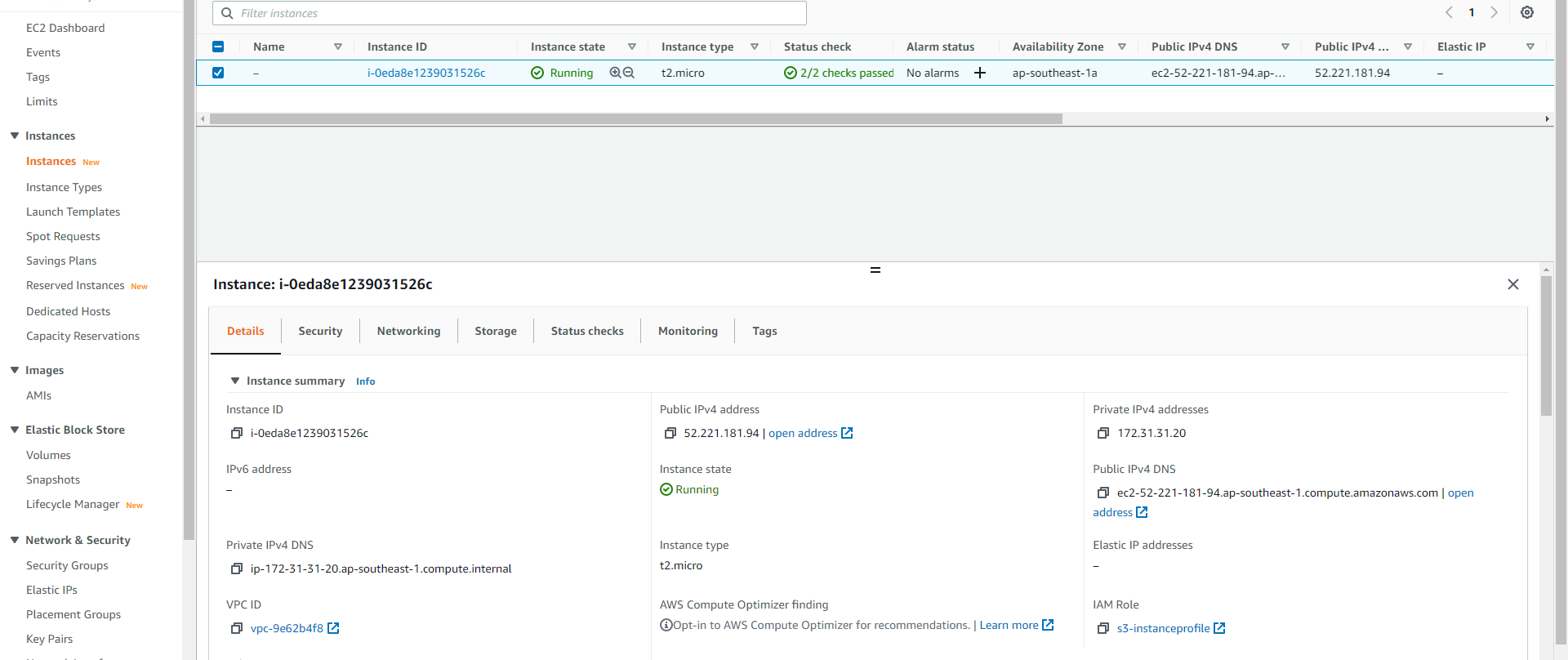Screen dimensions: 1568x660
Task: Sort by Instance type column arrow
Action: (755, 47)
